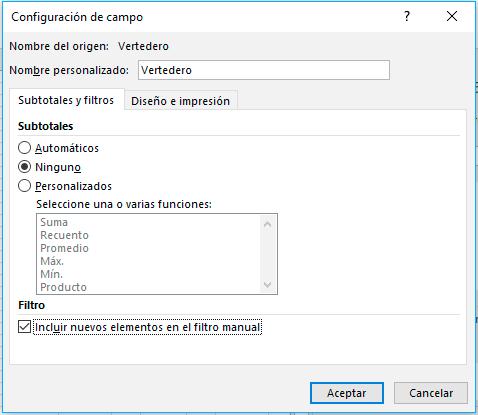
Task: Click the list scroll down arrow
Action: (x=267, y=285)
